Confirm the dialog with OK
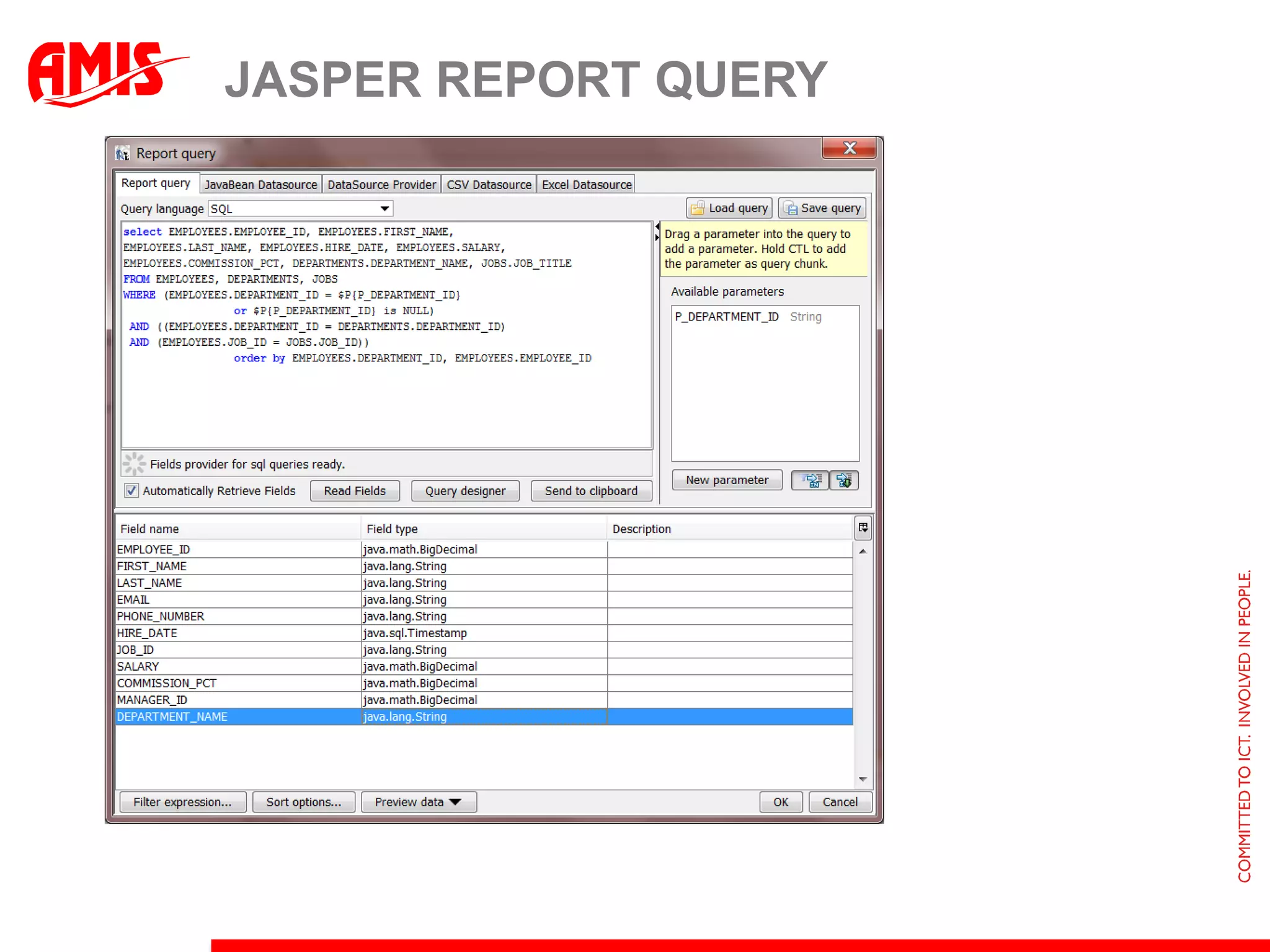 pos(781,802)
